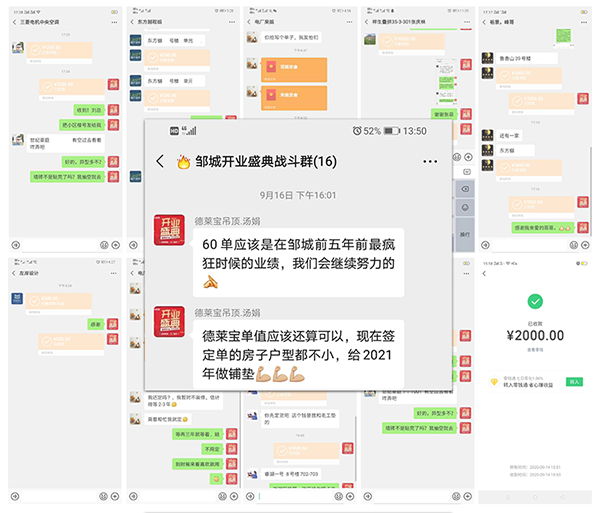Open the sent screenshot image in 35-3-301 chat

coord(446,81)
